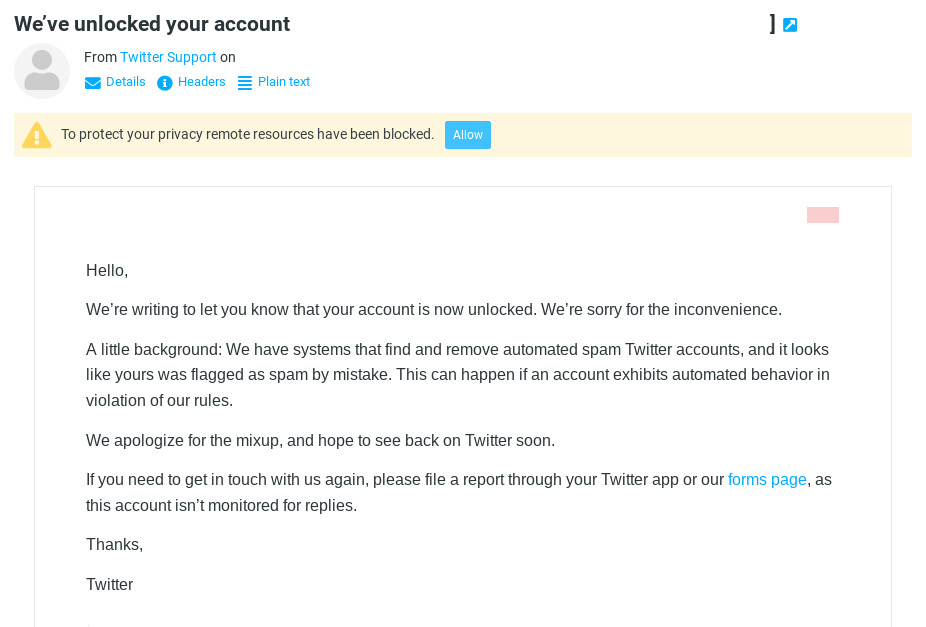Click the envelope icon beside Details
The image size is (926, 627).
point(93,83)
